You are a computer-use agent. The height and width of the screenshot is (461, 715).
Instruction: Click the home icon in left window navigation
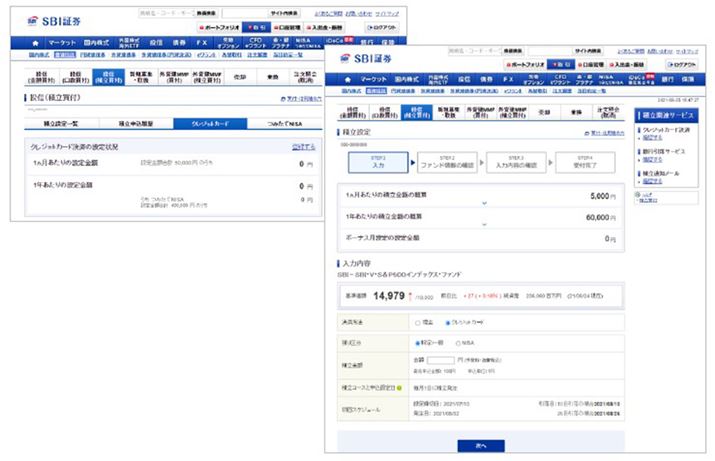point(36,44)
